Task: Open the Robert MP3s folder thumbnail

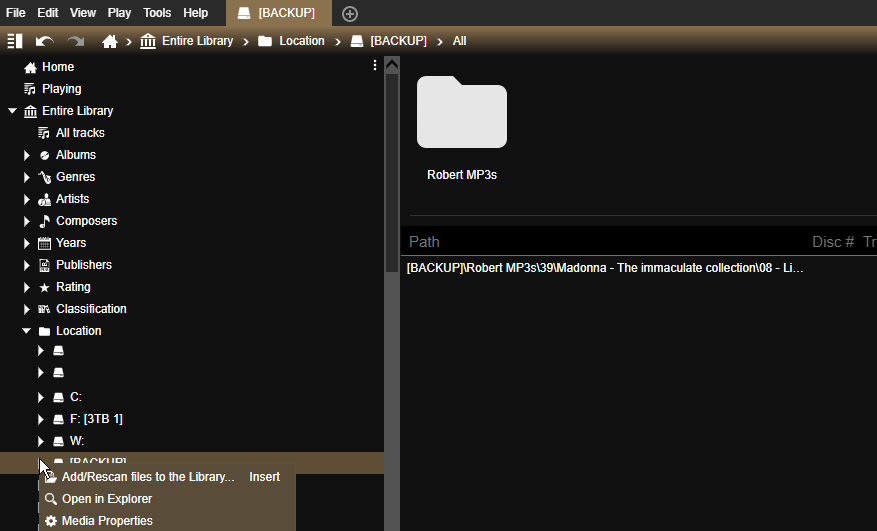Action: [x=462, y=113]
